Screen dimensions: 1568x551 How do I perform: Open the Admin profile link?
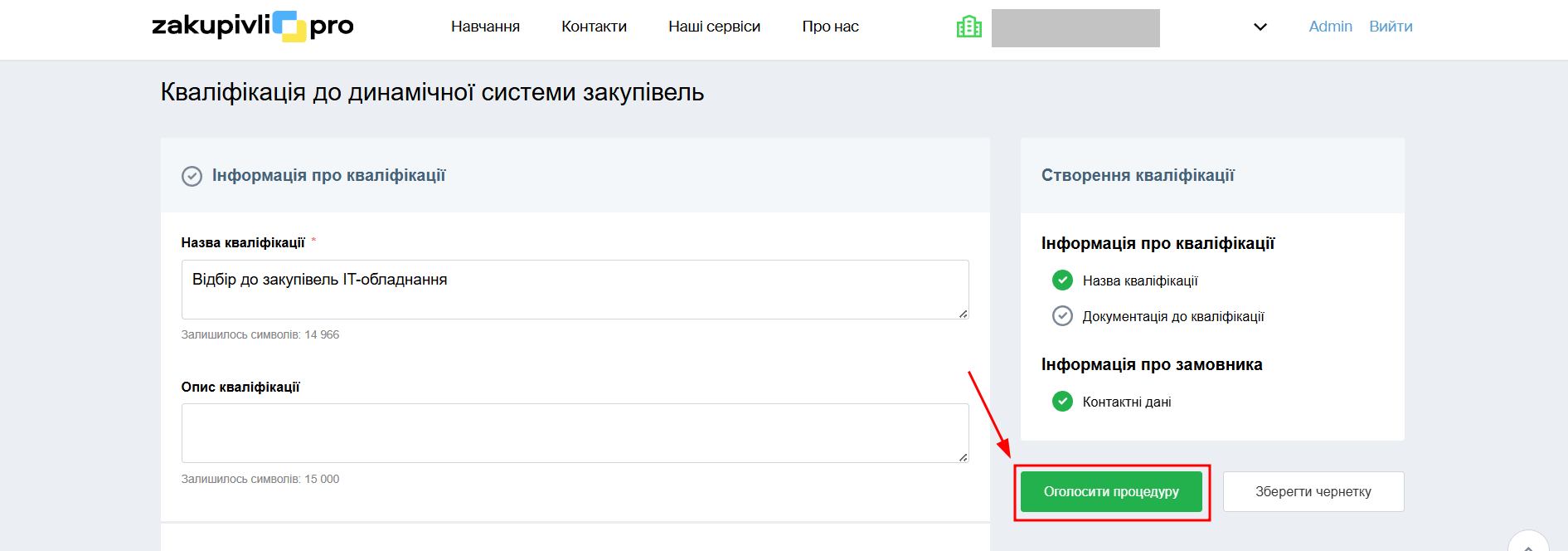coord(1330,27)
